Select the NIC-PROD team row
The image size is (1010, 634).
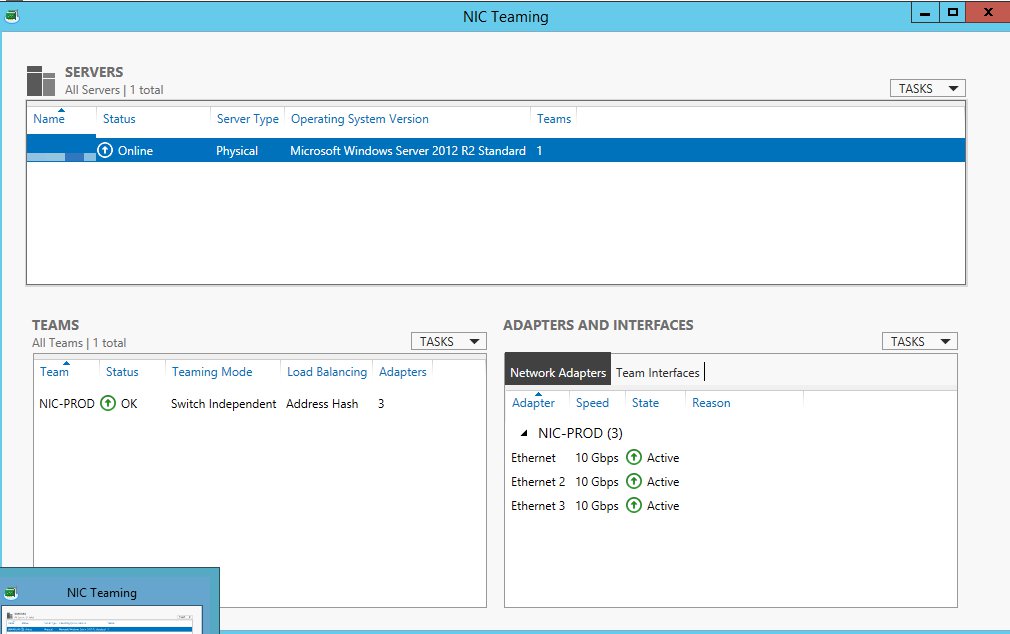pyautogui.click(x=260, y=403)
